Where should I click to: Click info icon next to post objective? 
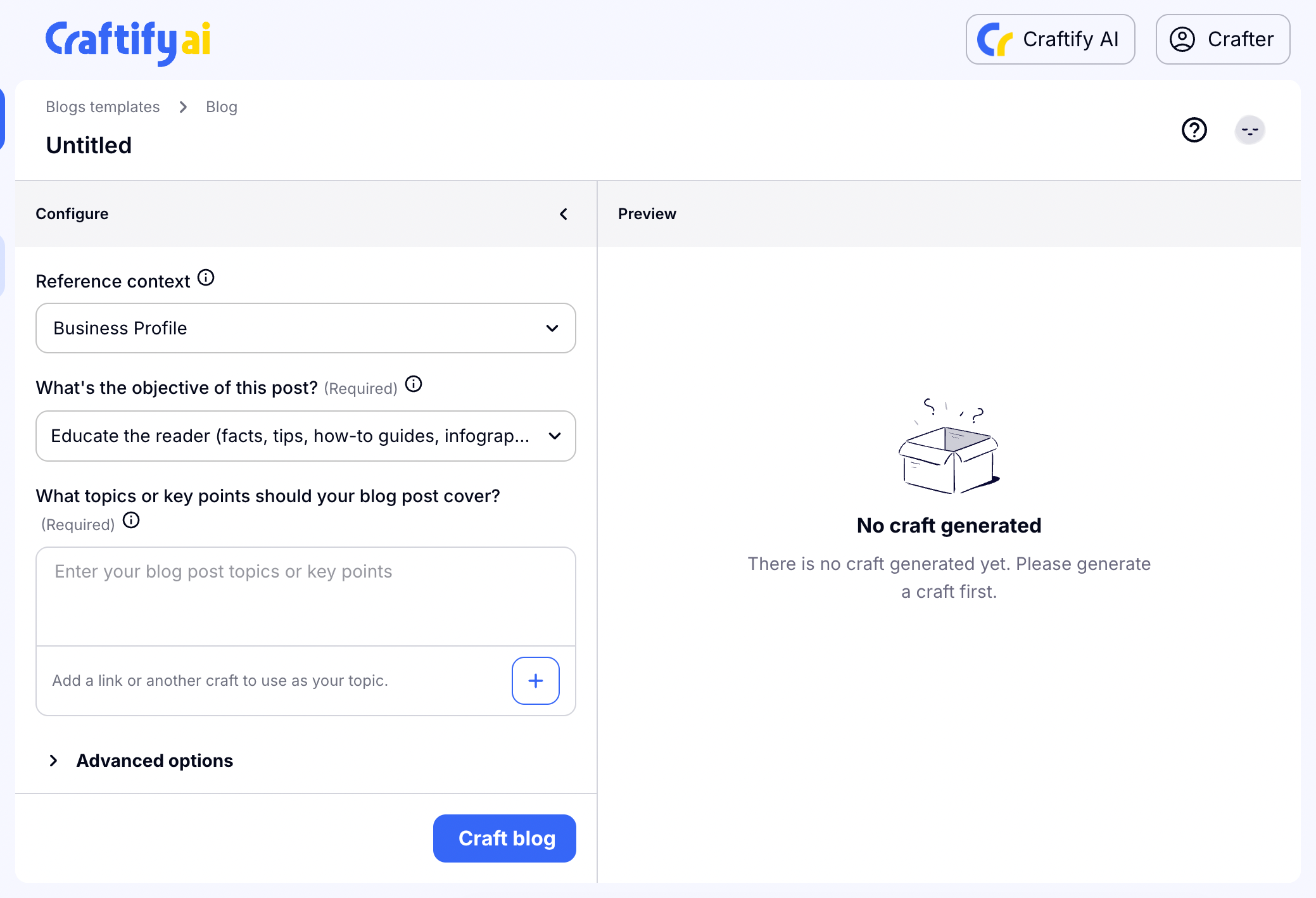pyautogui.click(x=414, y=384)
